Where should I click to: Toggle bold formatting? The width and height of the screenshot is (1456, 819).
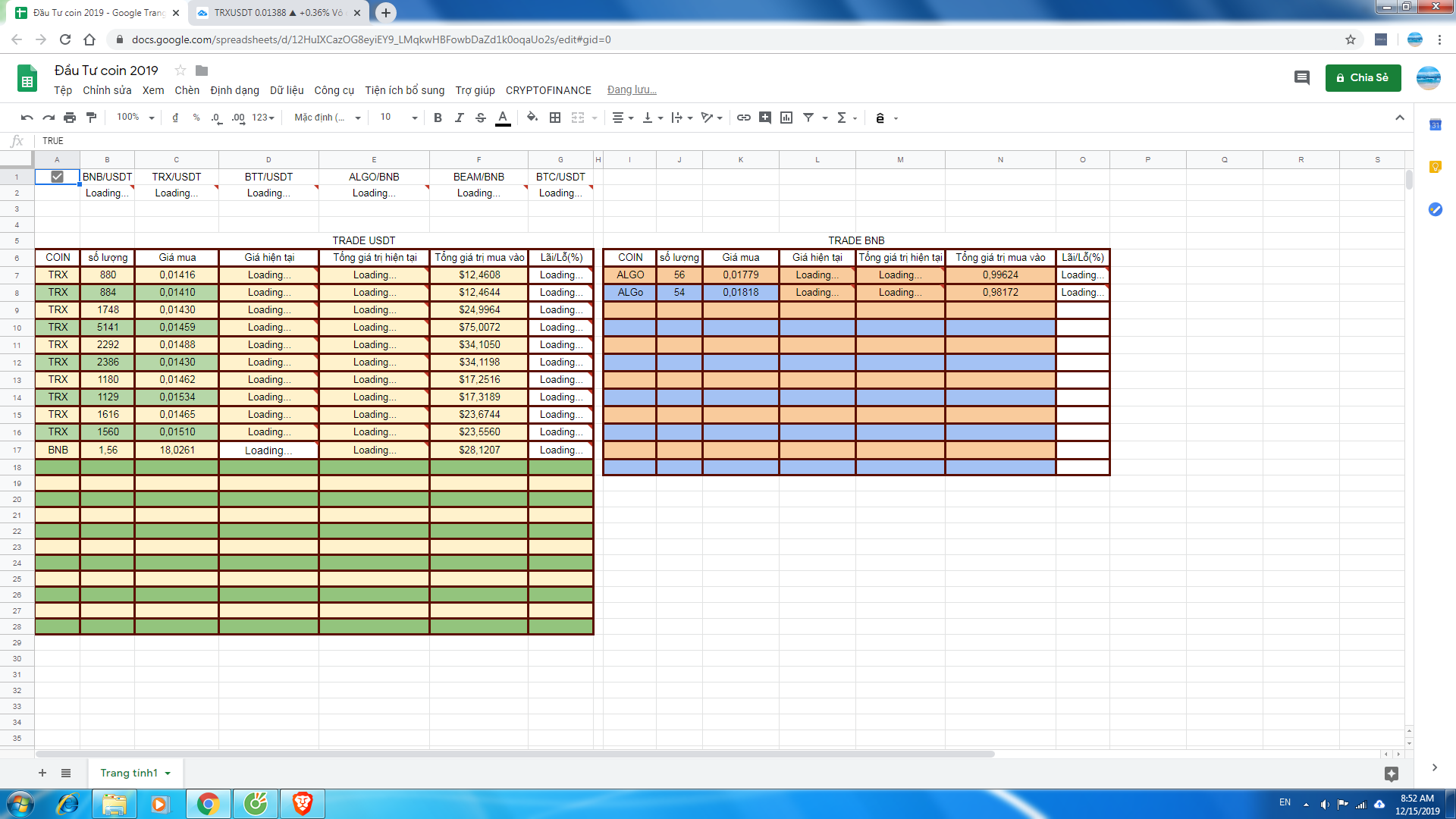tap(438, 118)
